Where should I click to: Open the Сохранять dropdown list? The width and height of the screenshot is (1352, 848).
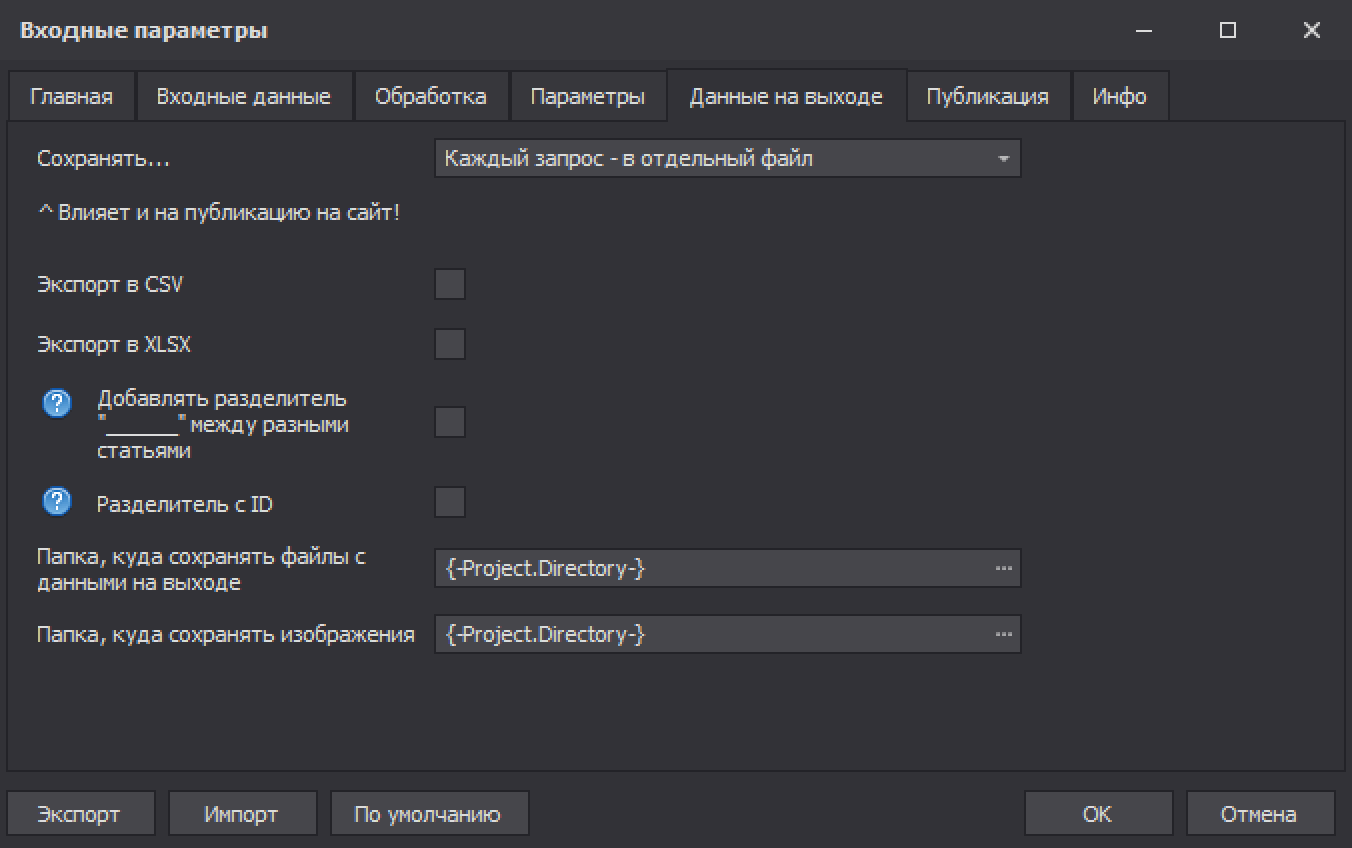(x=727, y=158)
